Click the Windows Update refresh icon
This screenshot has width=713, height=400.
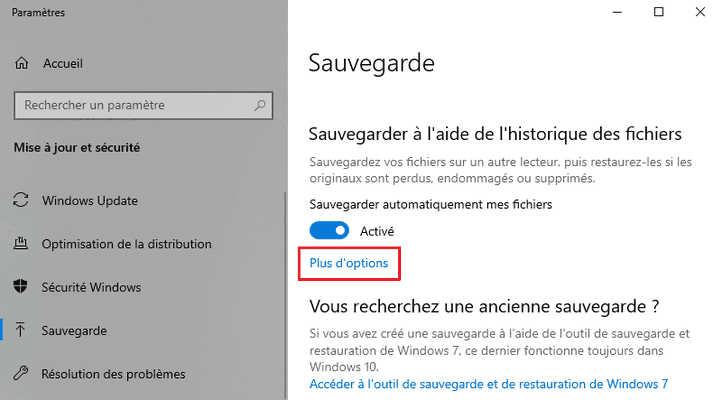(x=22, y=200)
